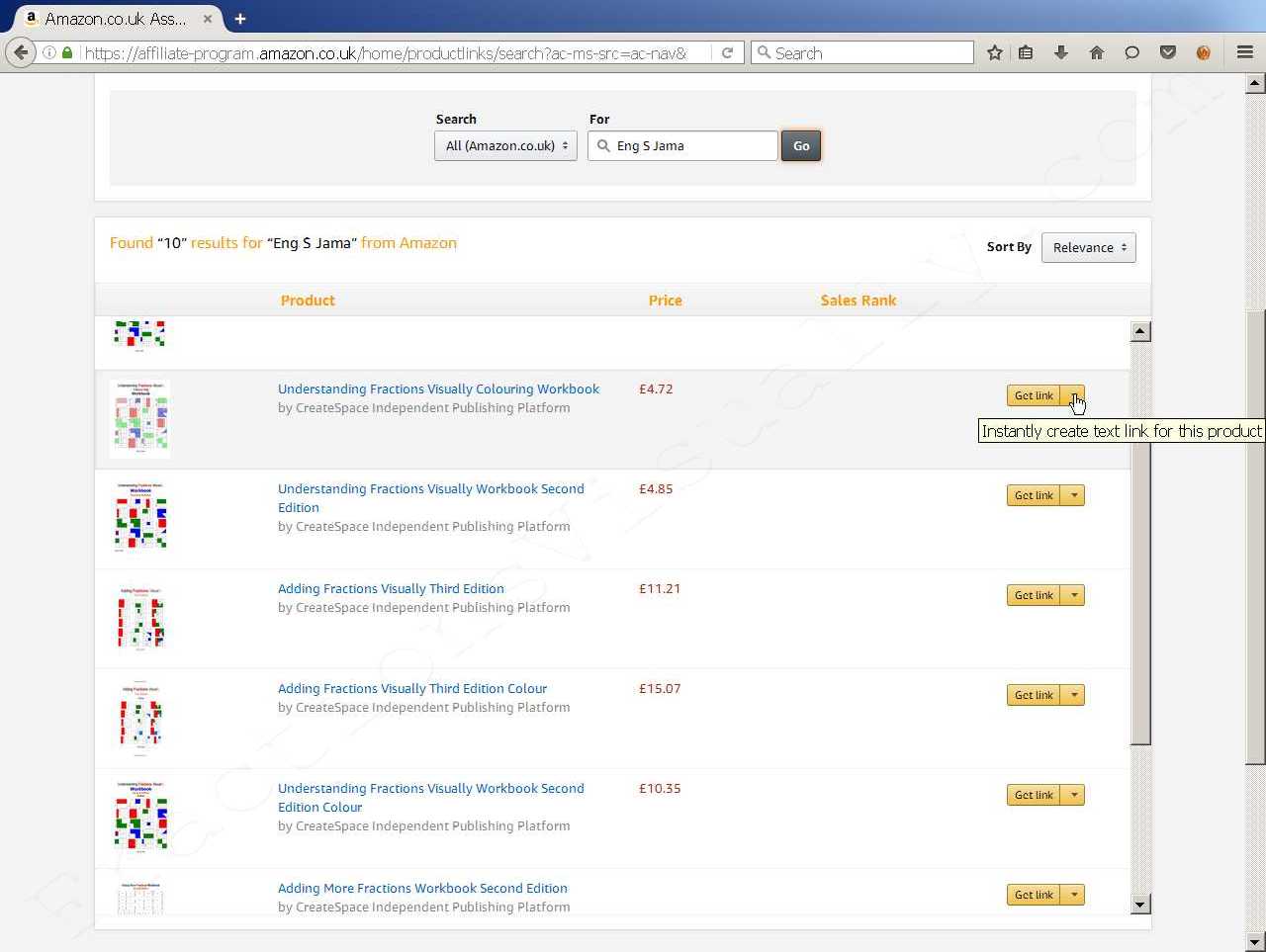Focus the browser Search box
1266x952 pixels.
tap(862, 52)
